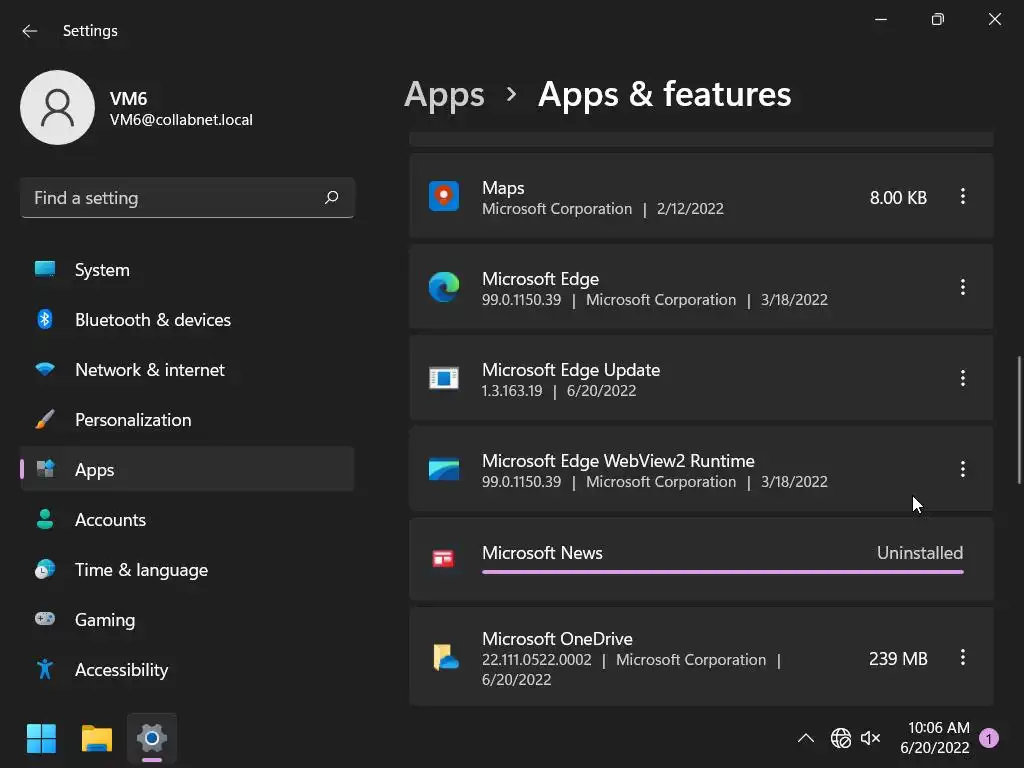Open File Explorer from the taskbar
This screenshot has height=768, width=1024.
pyautogui.click(x=97, y=739)
